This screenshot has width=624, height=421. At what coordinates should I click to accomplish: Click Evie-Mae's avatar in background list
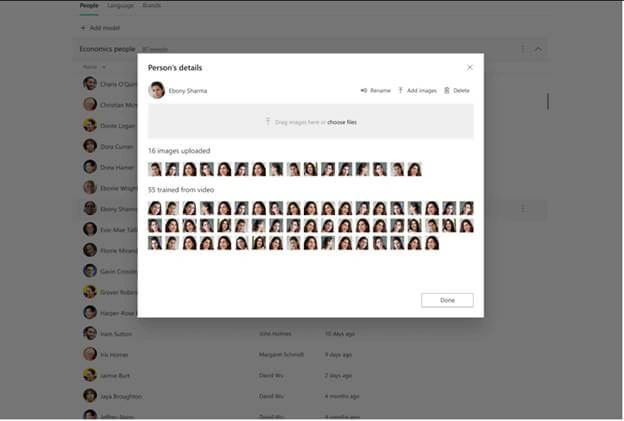pyautogui.click(x=90, y=229)
